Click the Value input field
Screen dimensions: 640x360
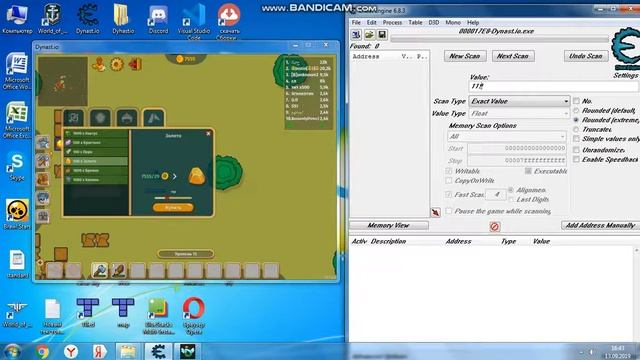[x=554, y=86]
